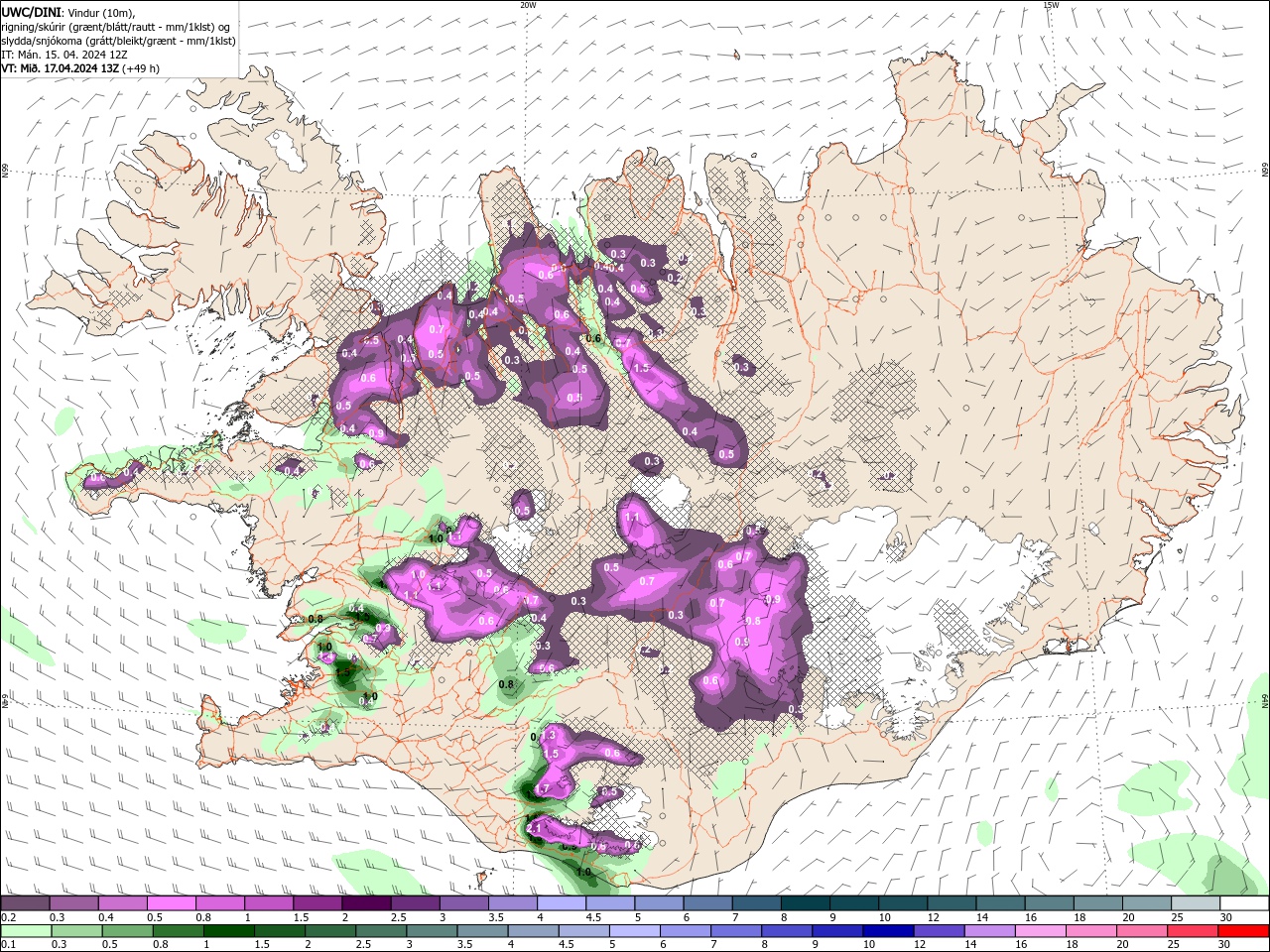Click the 0.2 swatch on the upper snow scale
This screenshot has height=952, width=1270.
click(x=25, y=903)
